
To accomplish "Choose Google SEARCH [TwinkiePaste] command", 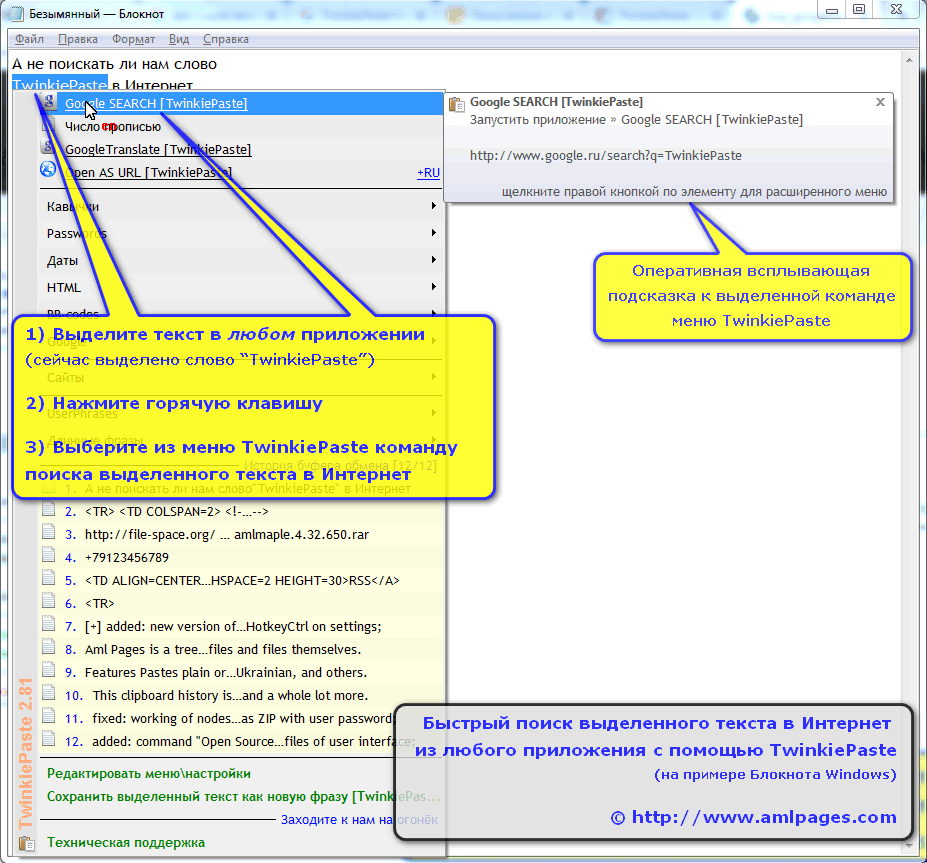I will pos(241,103).
